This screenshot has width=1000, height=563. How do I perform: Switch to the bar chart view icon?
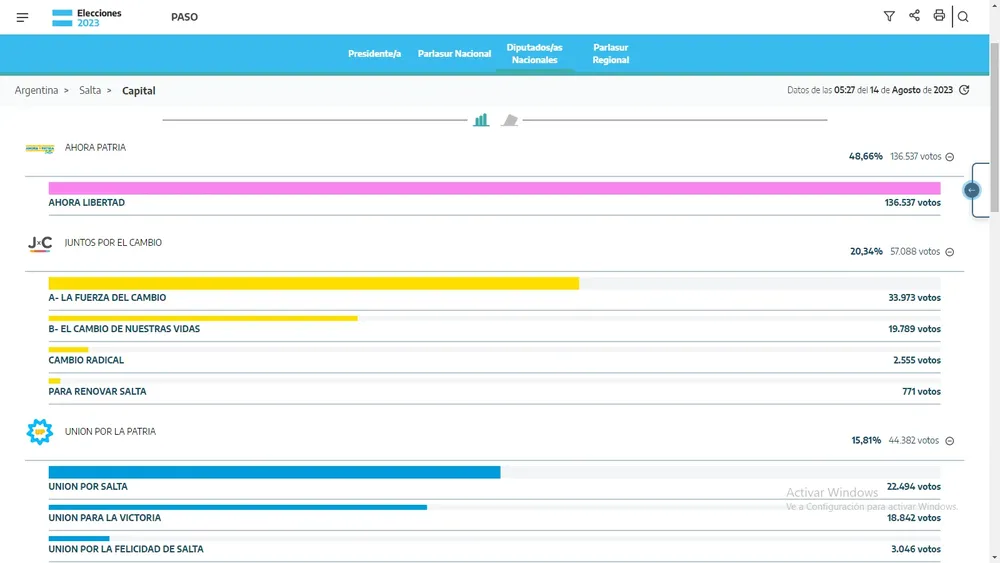(481, 120)
